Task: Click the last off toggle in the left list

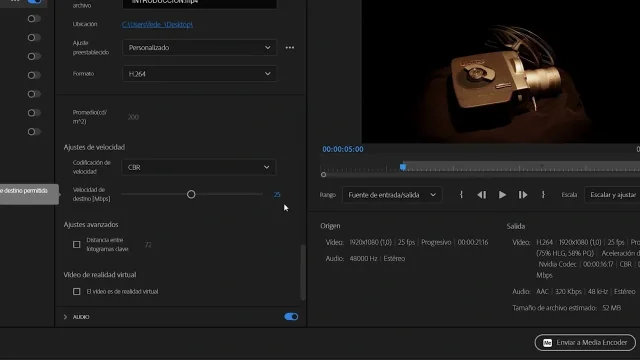Action: (34, 131)
